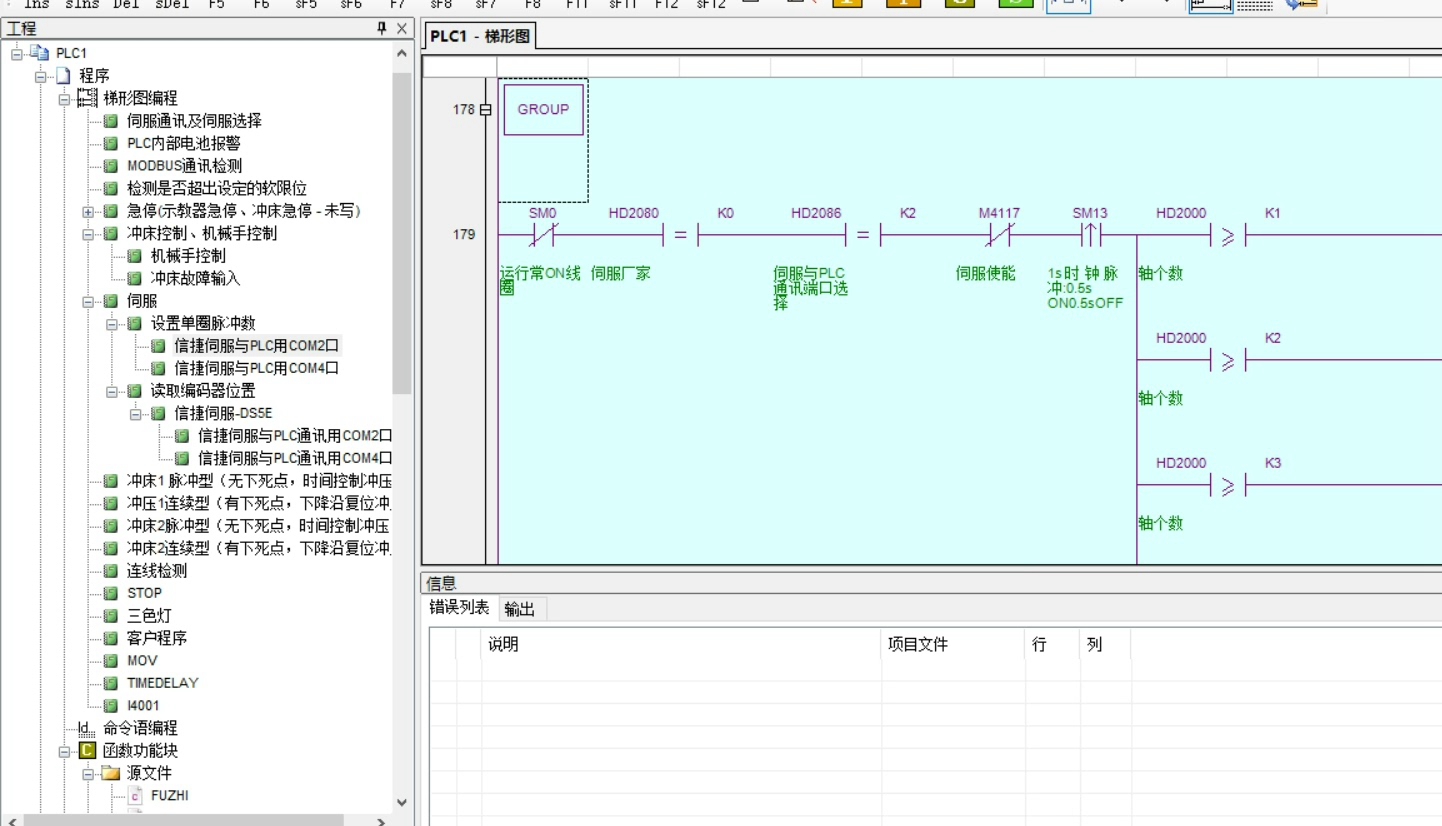Click the 项目文件 column header
This screenshot has height=826, width=1442.
click(x=953, y=645)
